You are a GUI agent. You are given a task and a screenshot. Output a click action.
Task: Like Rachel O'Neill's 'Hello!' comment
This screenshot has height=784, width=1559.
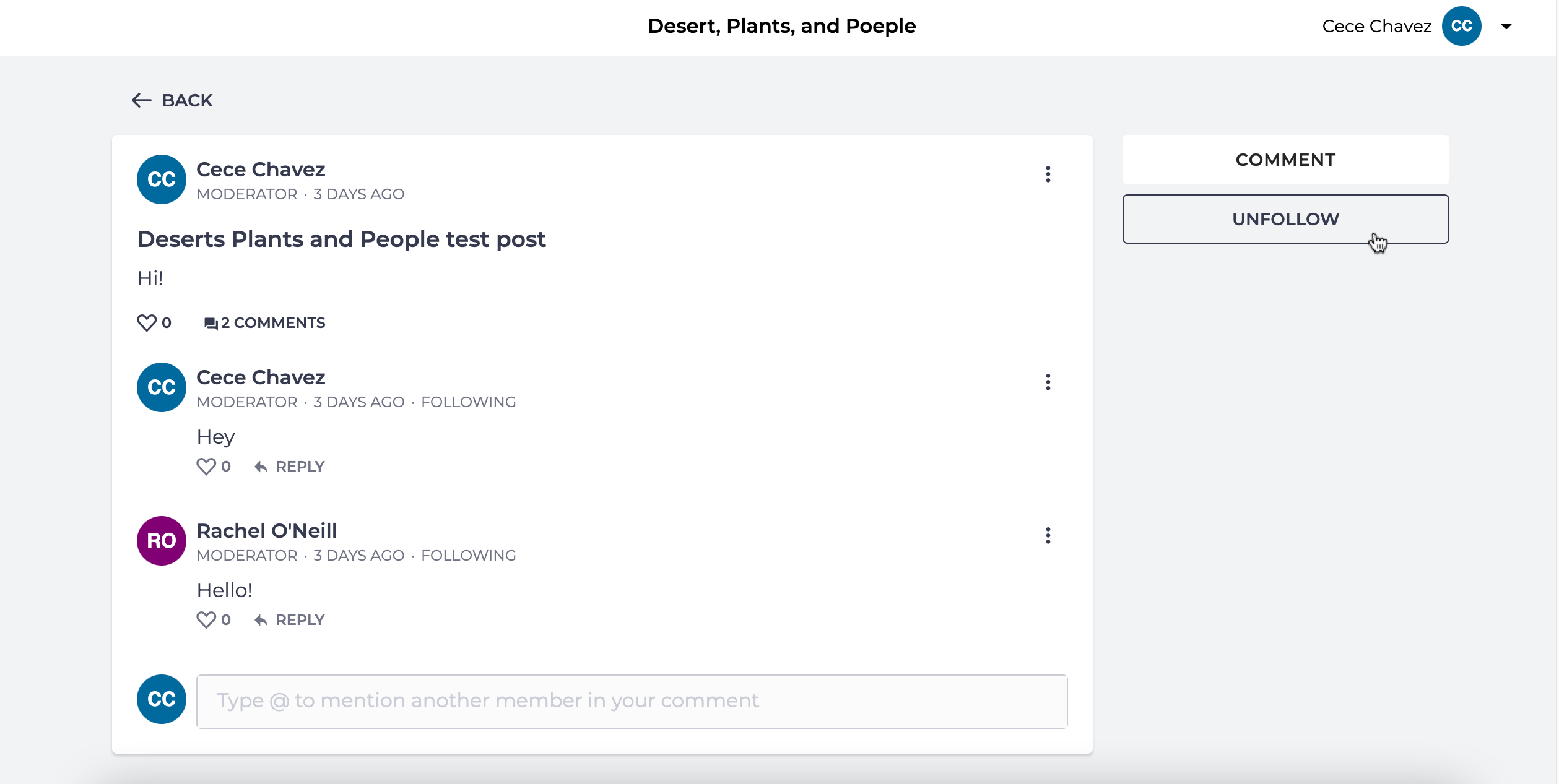206,620
